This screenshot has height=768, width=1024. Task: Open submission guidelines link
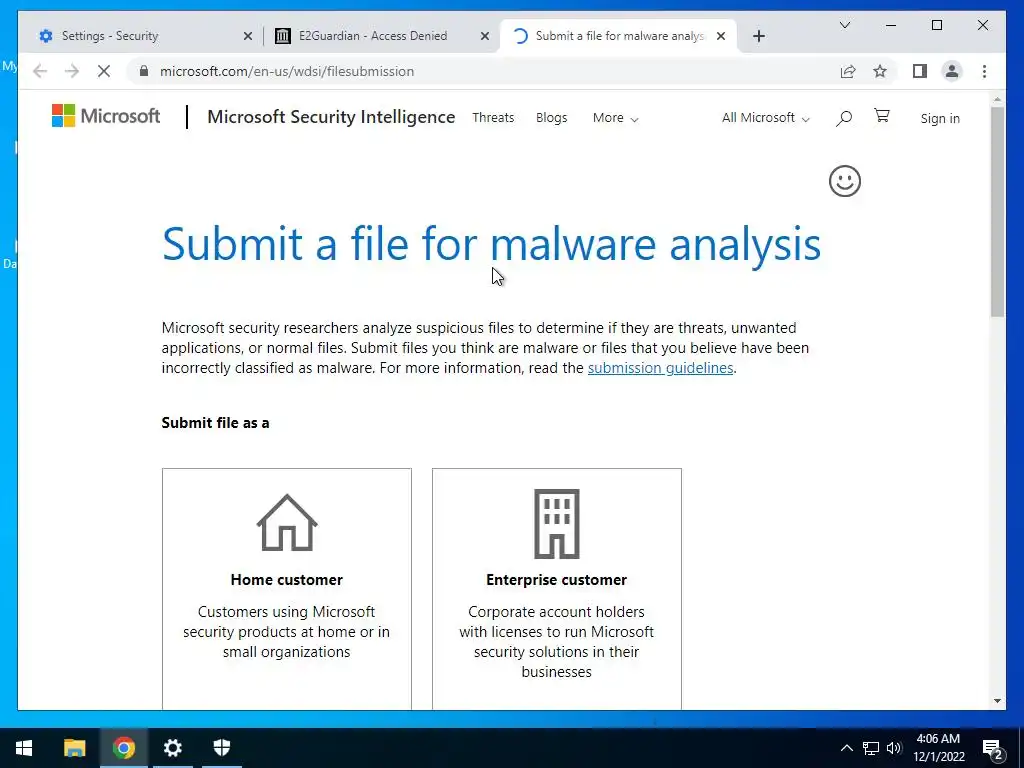pos(660,368)
